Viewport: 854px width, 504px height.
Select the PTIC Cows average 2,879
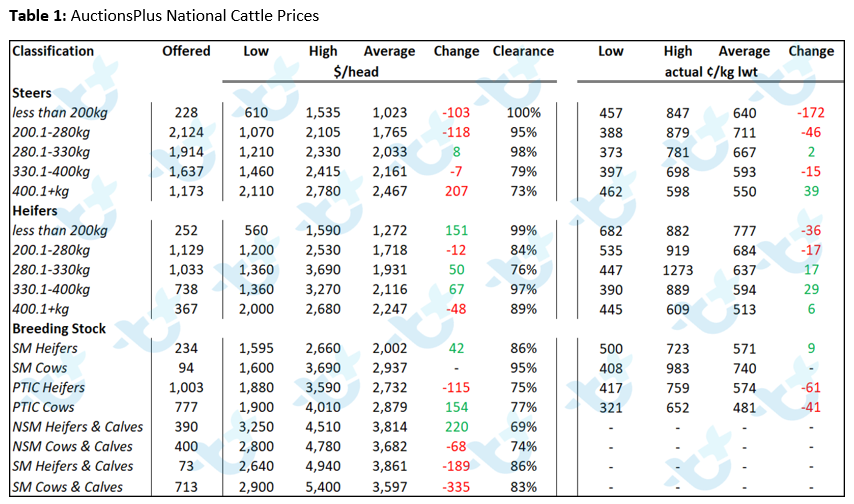[x=389, y=407]
